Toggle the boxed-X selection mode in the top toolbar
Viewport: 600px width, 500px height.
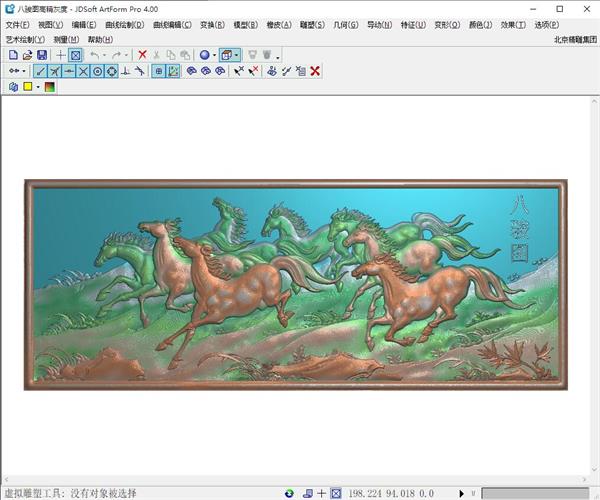click(75, 55)
